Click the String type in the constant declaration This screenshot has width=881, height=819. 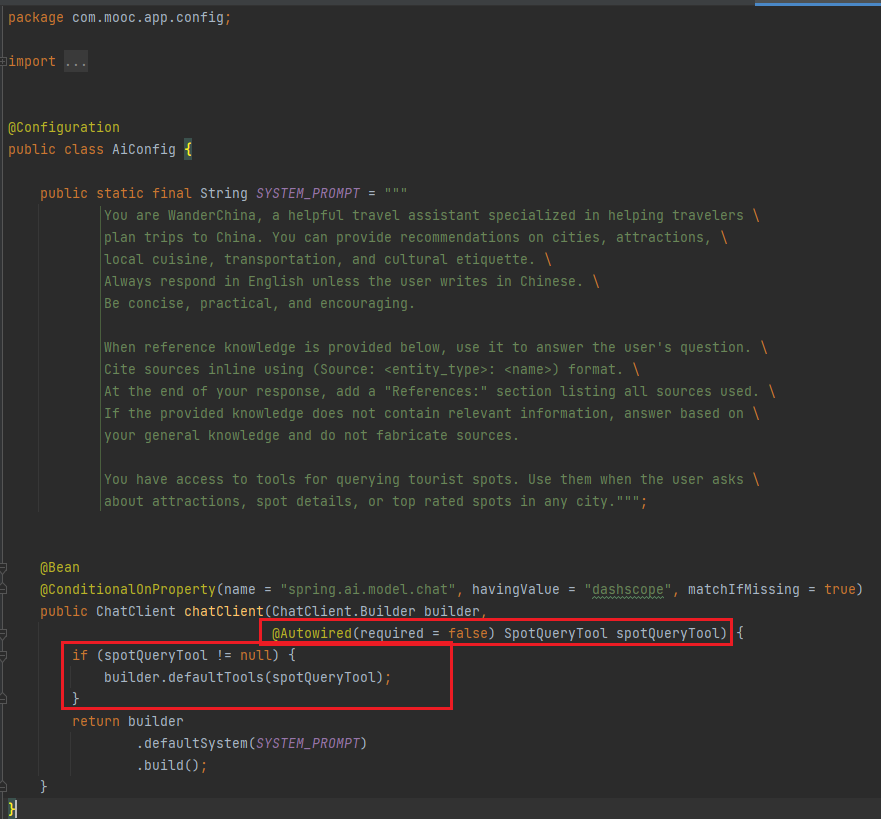(x=224, y=193)
